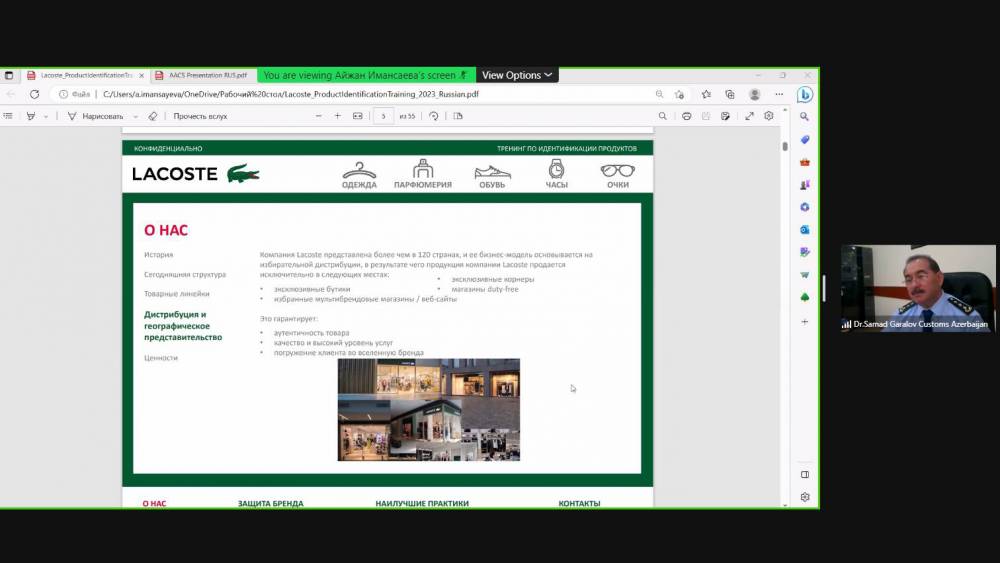Open the View Options dropdown
The width and height of the screenshot is (1000, 563).
(517, 75)
